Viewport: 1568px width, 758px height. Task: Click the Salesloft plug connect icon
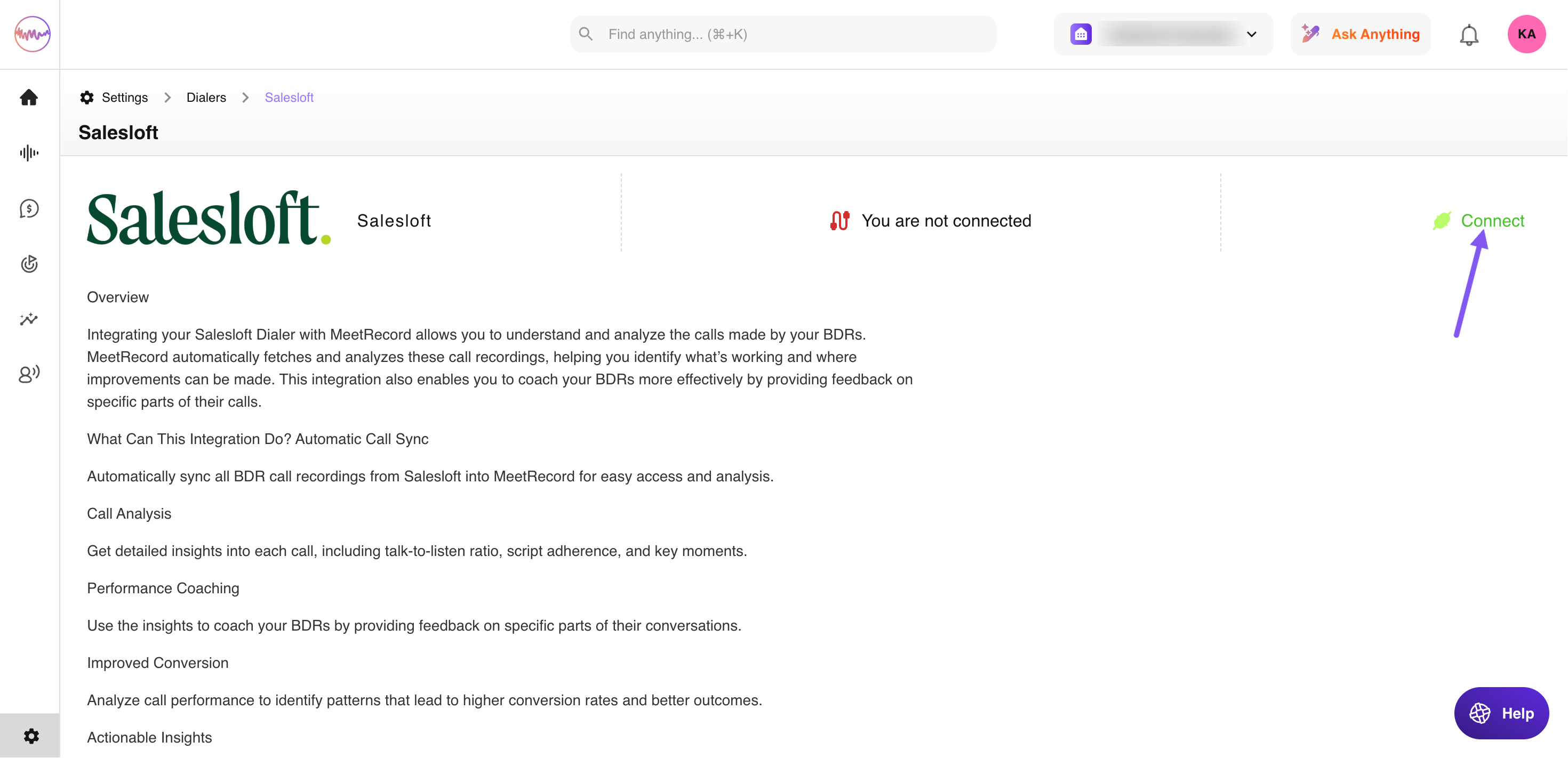pyautogui.click(x=1442, y=221)
